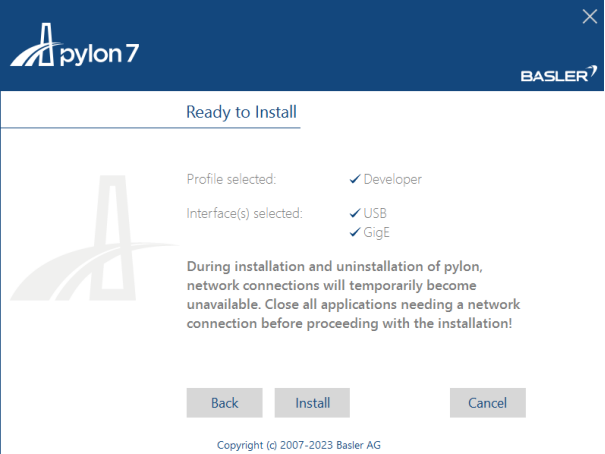Abort setup using the Cancel button
This screenshot has width=605, height=454.
(x=488, y=403)
